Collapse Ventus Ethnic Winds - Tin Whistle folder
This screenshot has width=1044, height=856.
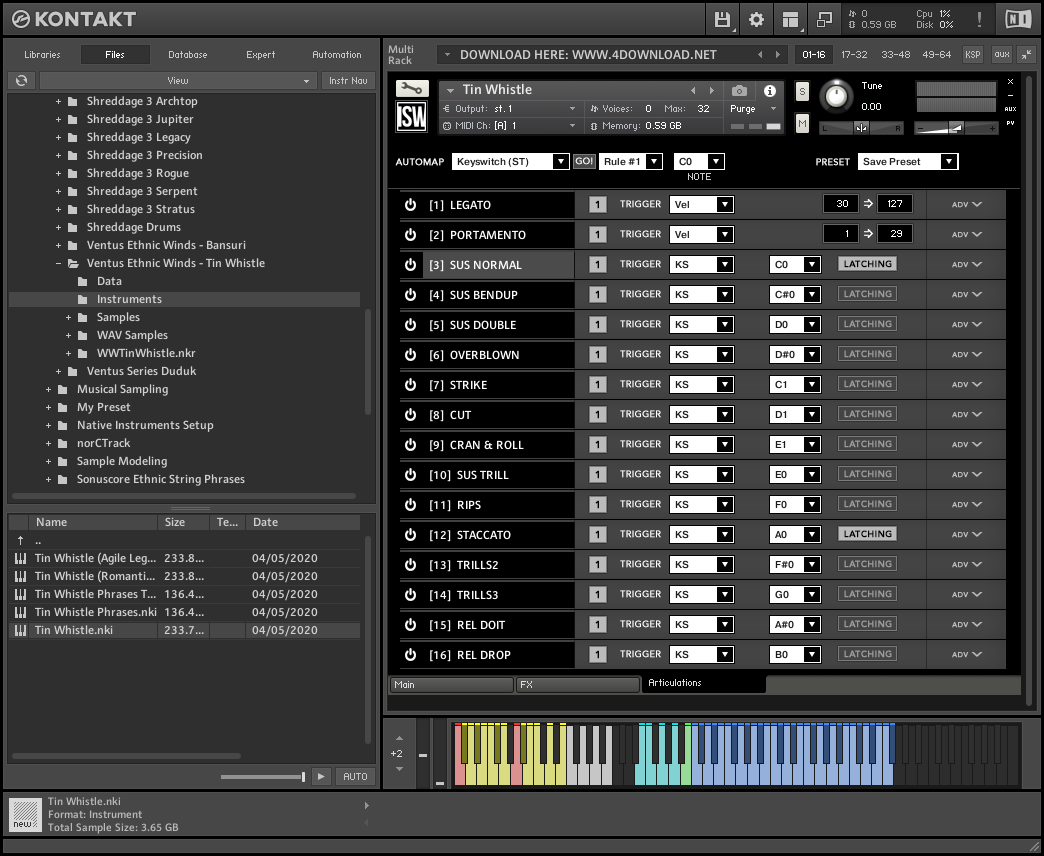click(x=58, y=264)
